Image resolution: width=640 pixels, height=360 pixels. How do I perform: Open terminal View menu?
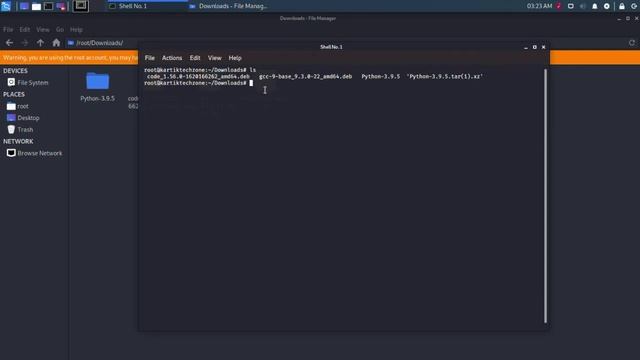pyautogui.click(x=214, y=58)
